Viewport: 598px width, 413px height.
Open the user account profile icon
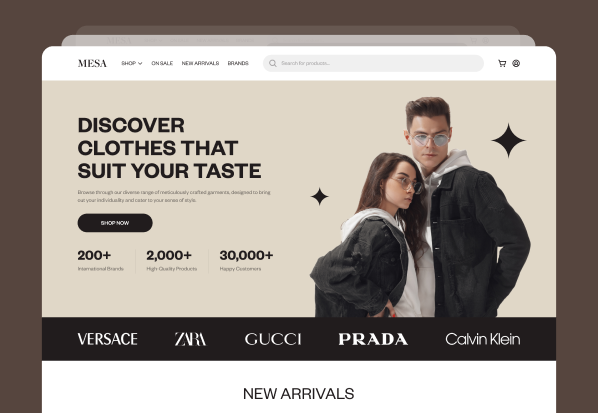pyautogui.click(x=516, y=63)
